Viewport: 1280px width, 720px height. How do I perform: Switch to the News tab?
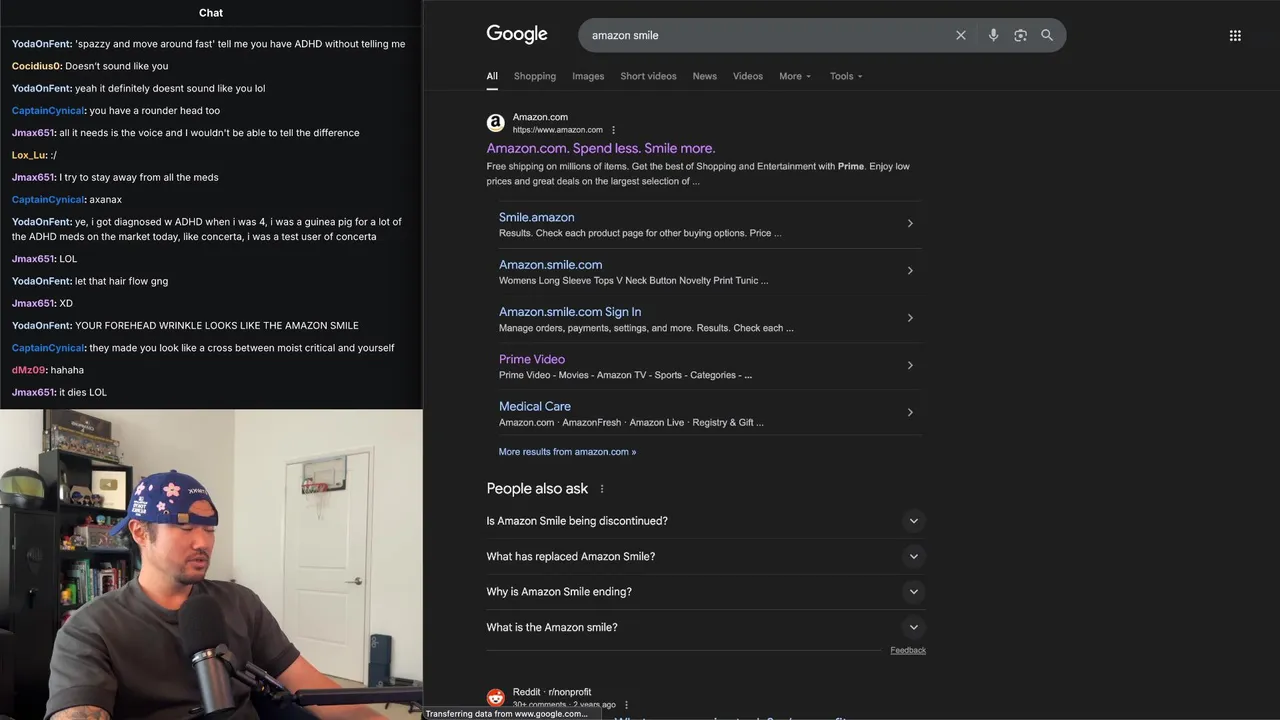click(705, 76)
